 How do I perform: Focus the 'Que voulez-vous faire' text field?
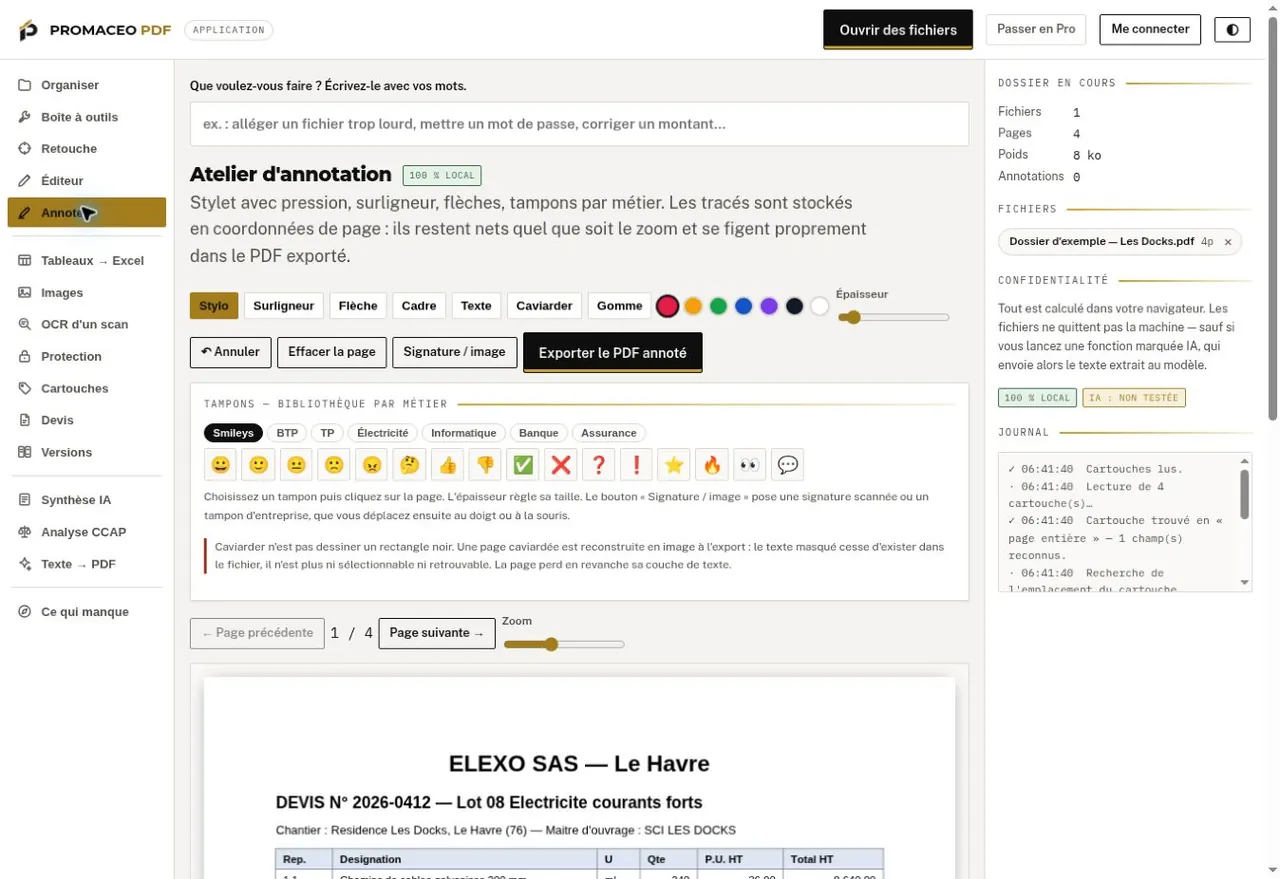(579, 124)
